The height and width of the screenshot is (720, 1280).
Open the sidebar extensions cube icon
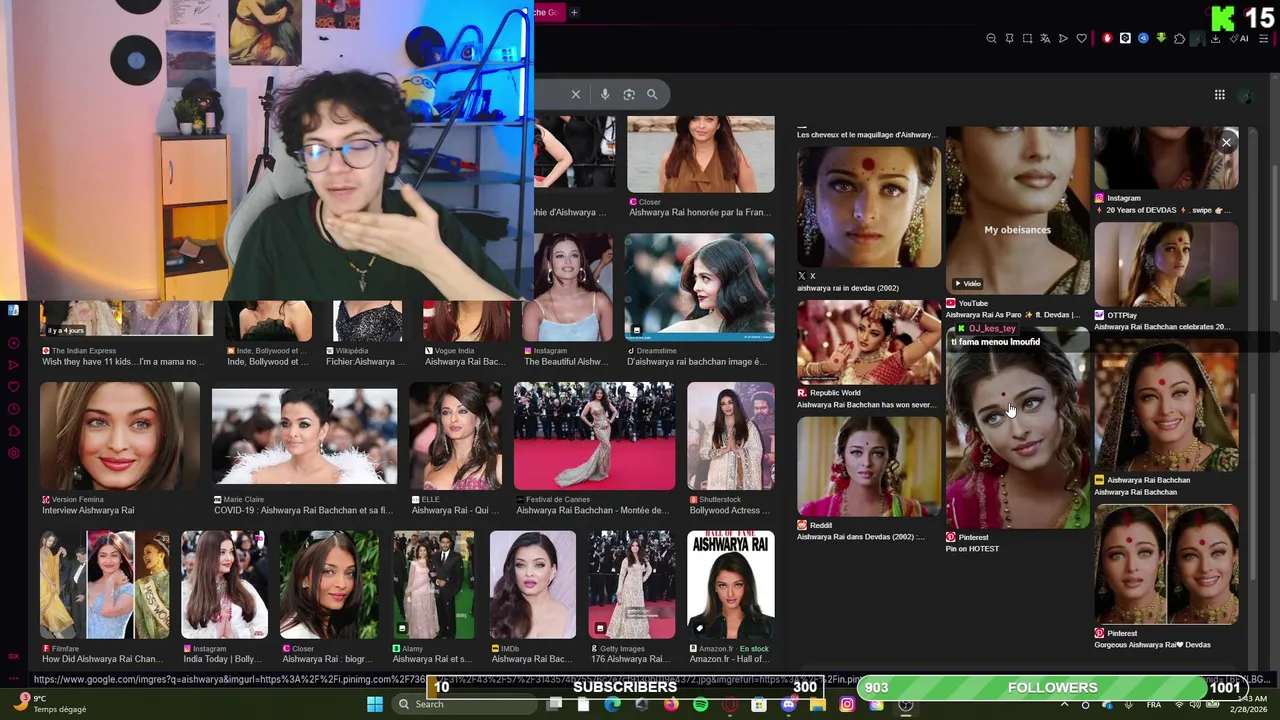14,431
